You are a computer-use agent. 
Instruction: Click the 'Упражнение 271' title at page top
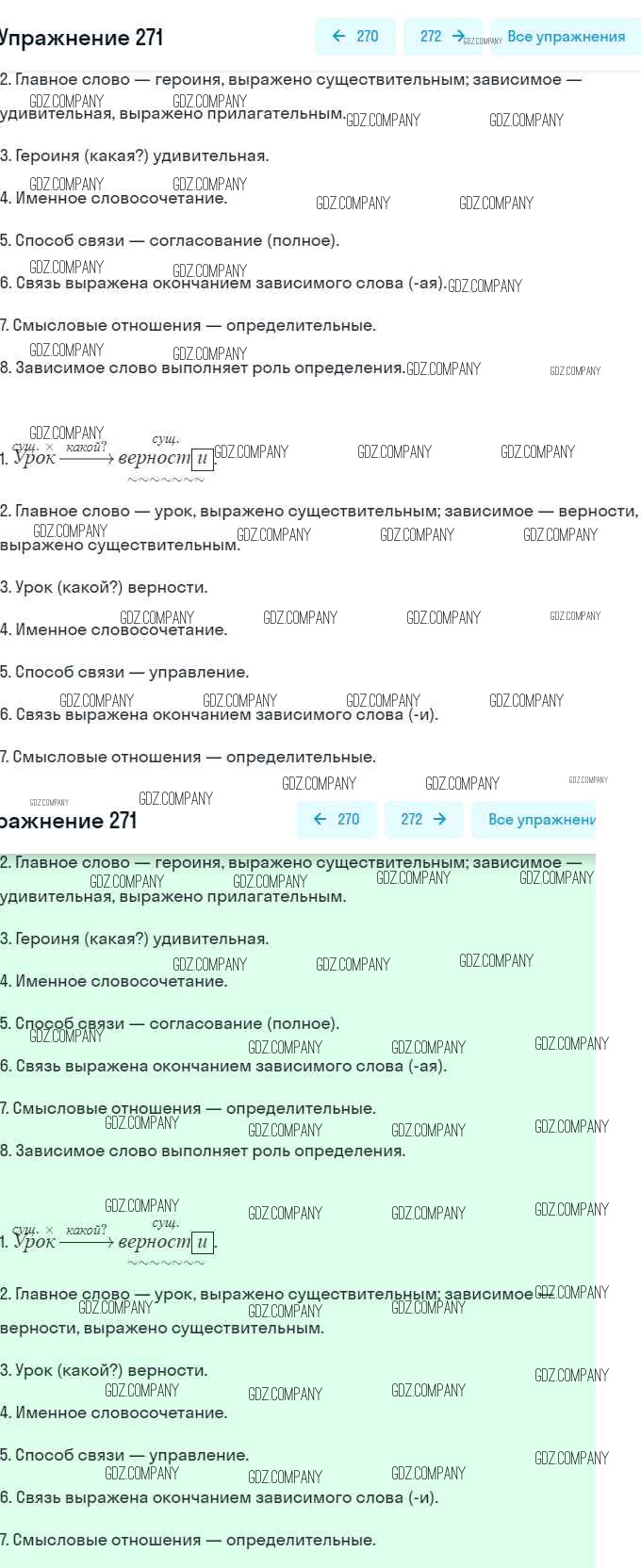point(82,38)
